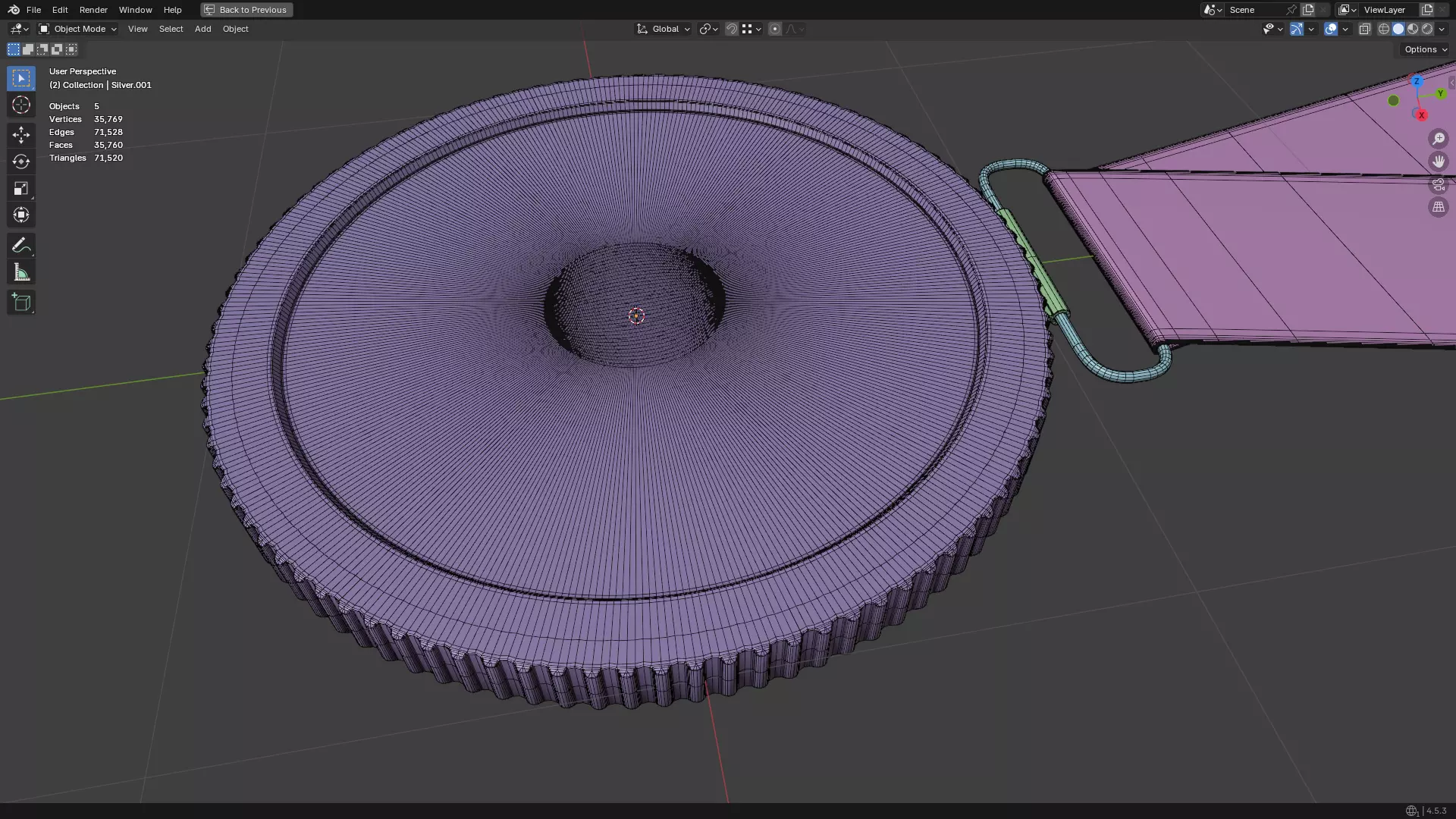1456x819 pixels.
Task: Open Global transform orientation dropdown
Action: 664,29
